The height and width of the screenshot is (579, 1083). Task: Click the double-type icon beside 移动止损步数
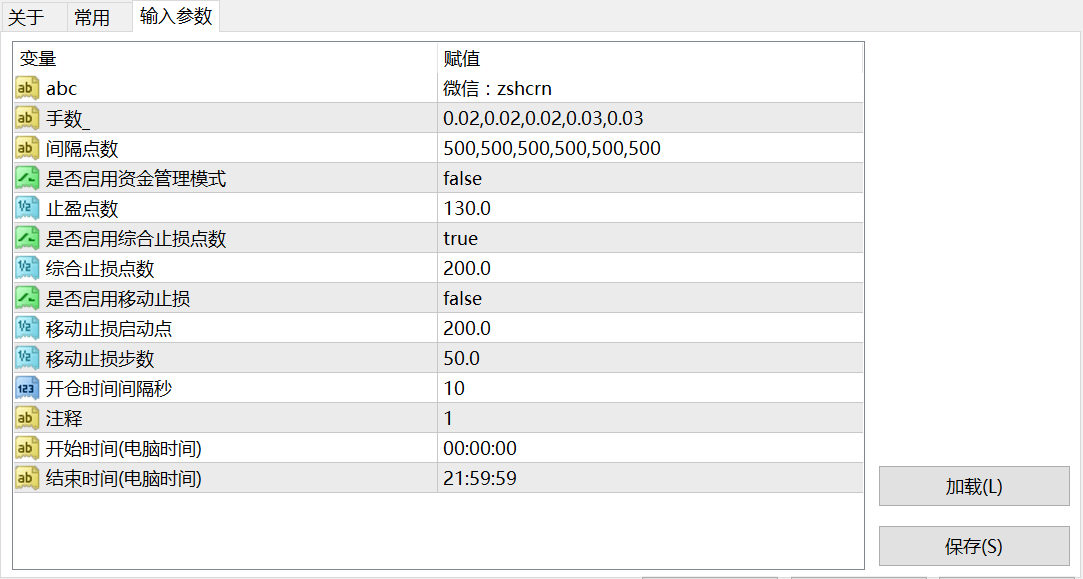pos(27,358)
